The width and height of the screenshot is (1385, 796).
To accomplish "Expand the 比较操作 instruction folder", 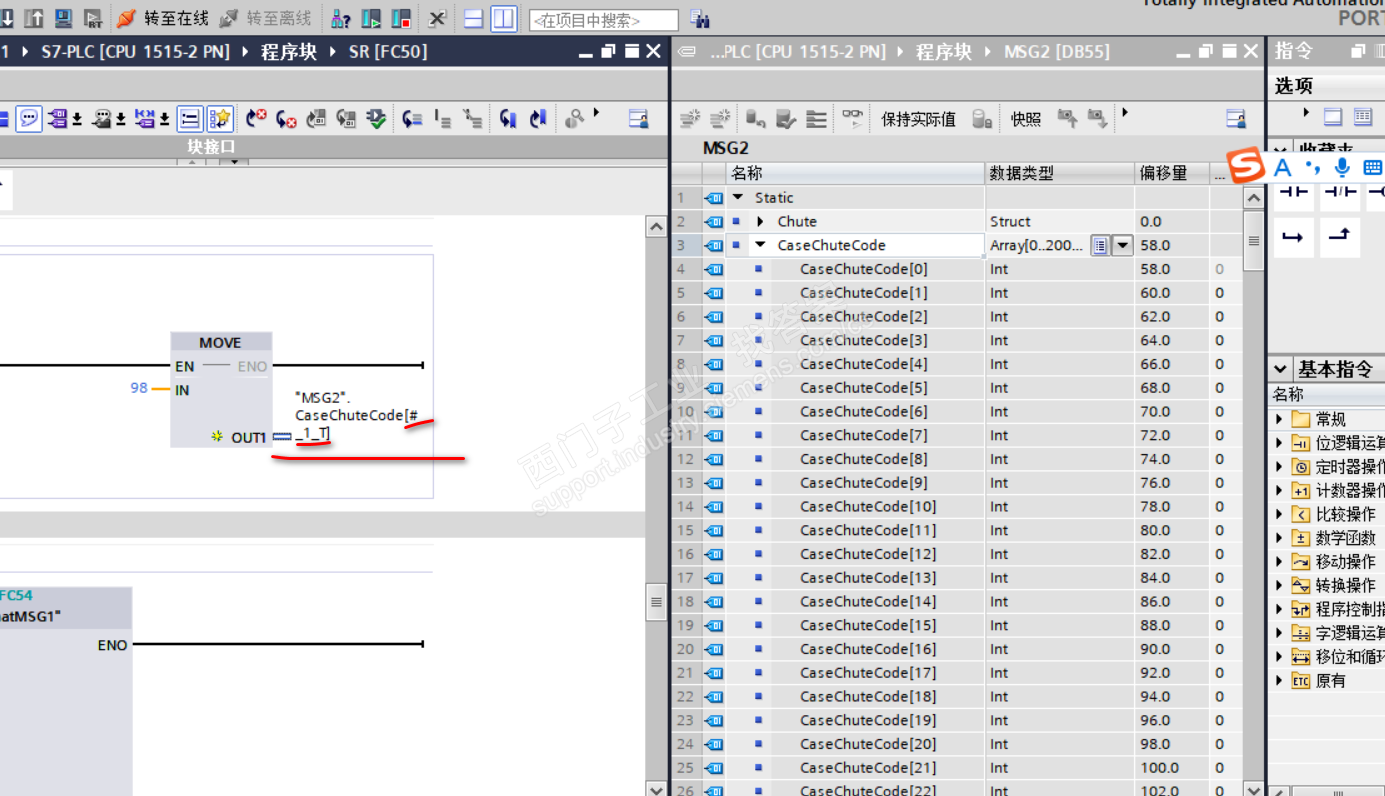I will 1279,514.
